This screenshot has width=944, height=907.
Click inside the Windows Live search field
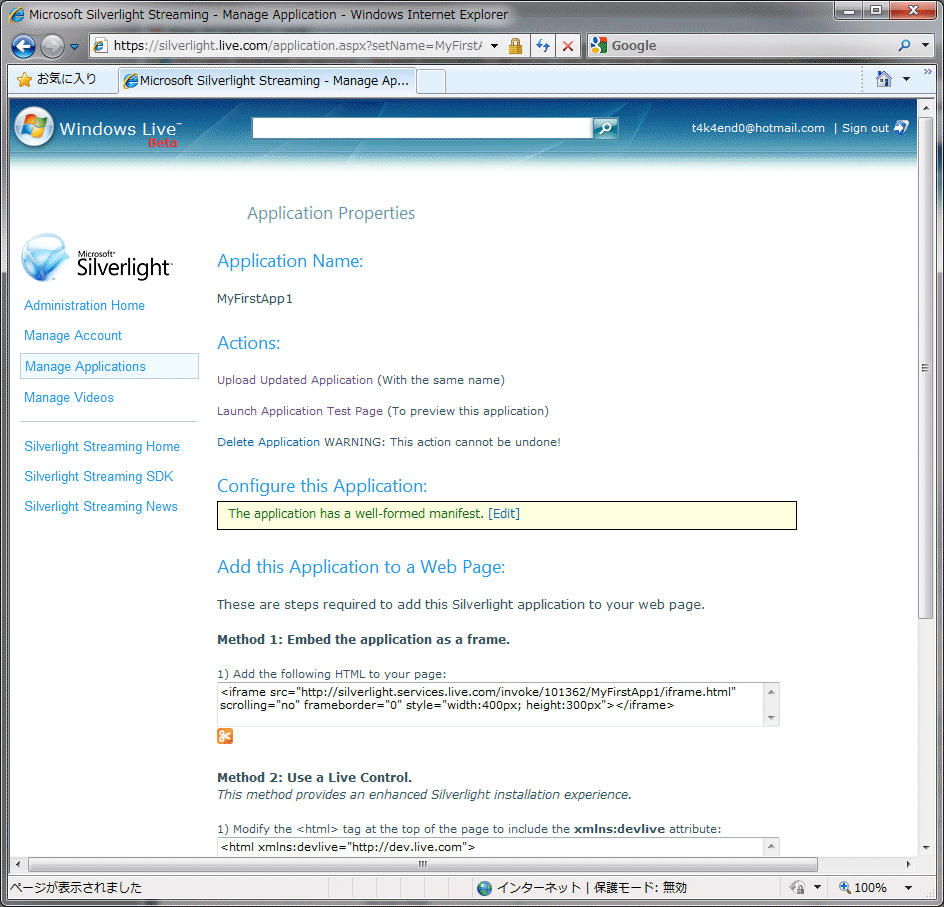click(421, 128)
